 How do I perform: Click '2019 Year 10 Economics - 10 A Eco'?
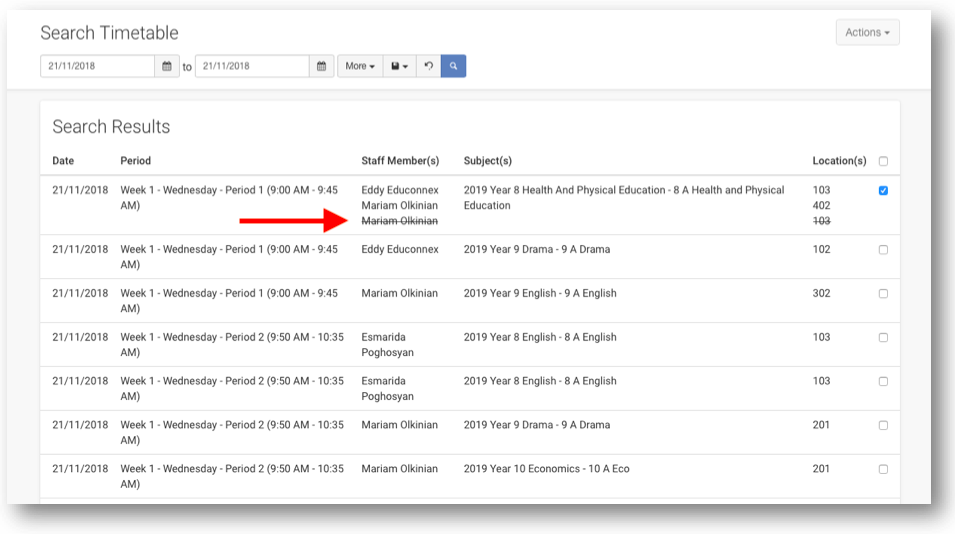(546, 468)
